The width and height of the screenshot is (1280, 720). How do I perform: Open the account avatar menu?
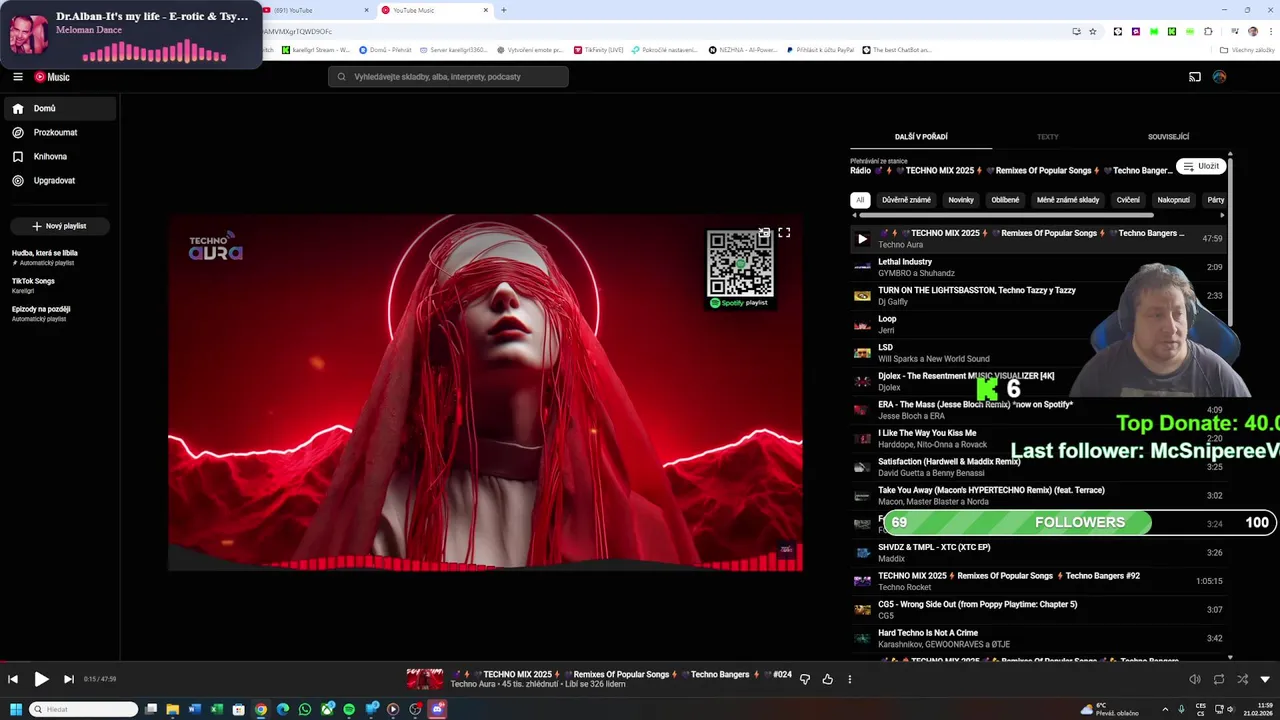1219,77
